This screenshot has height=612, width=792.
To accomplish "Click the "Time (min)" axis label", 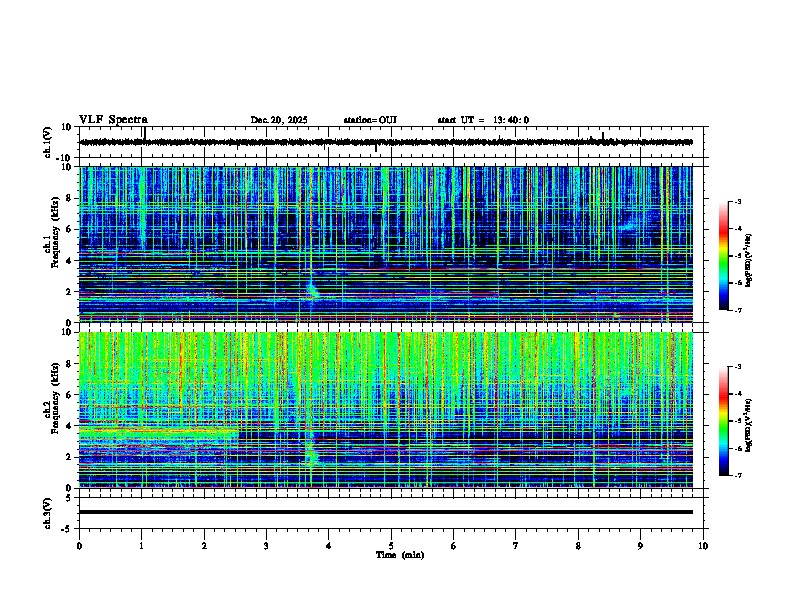I will (400, 555).
